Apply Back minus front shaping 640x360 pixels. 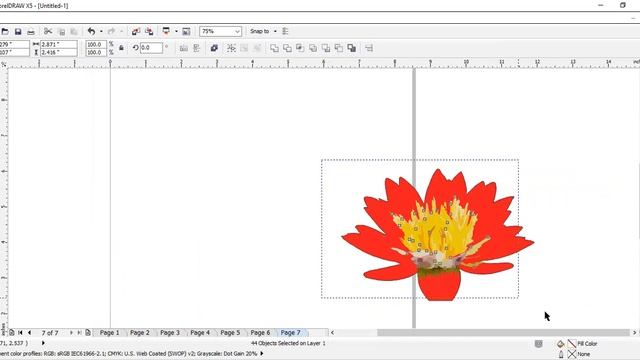pos(338,48)
